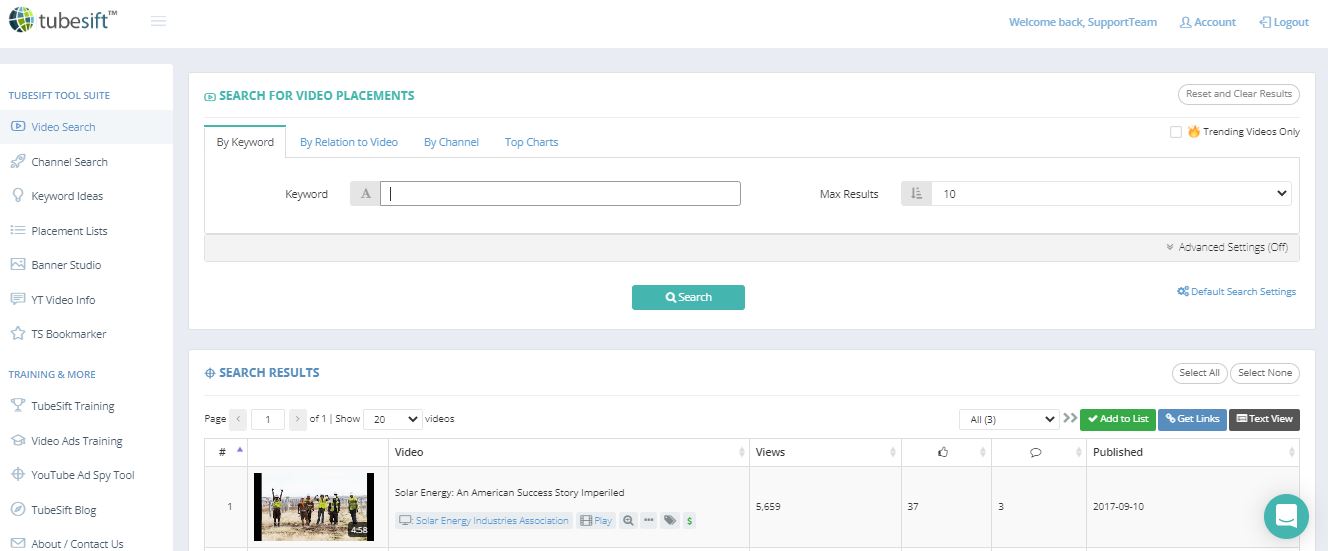Open the Intercom chat bubble

pos(1286,516)
